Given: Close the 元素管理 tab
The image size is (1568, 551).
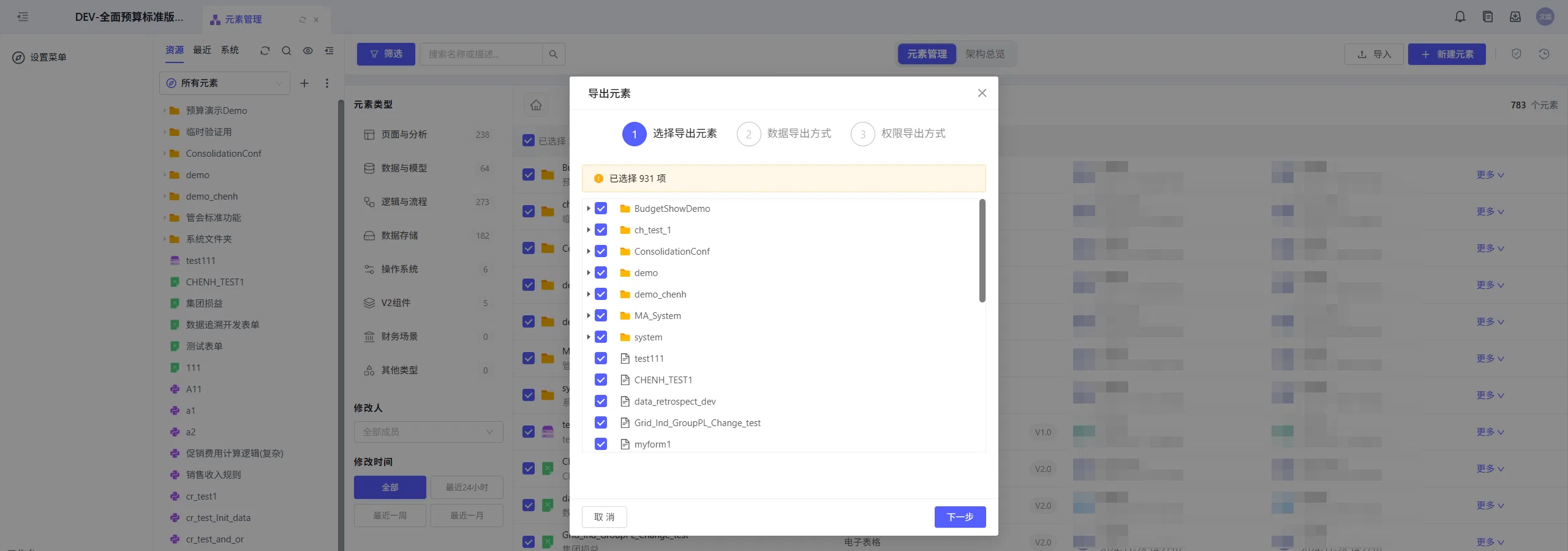Looking at the screenshot, I should point(316,20).
